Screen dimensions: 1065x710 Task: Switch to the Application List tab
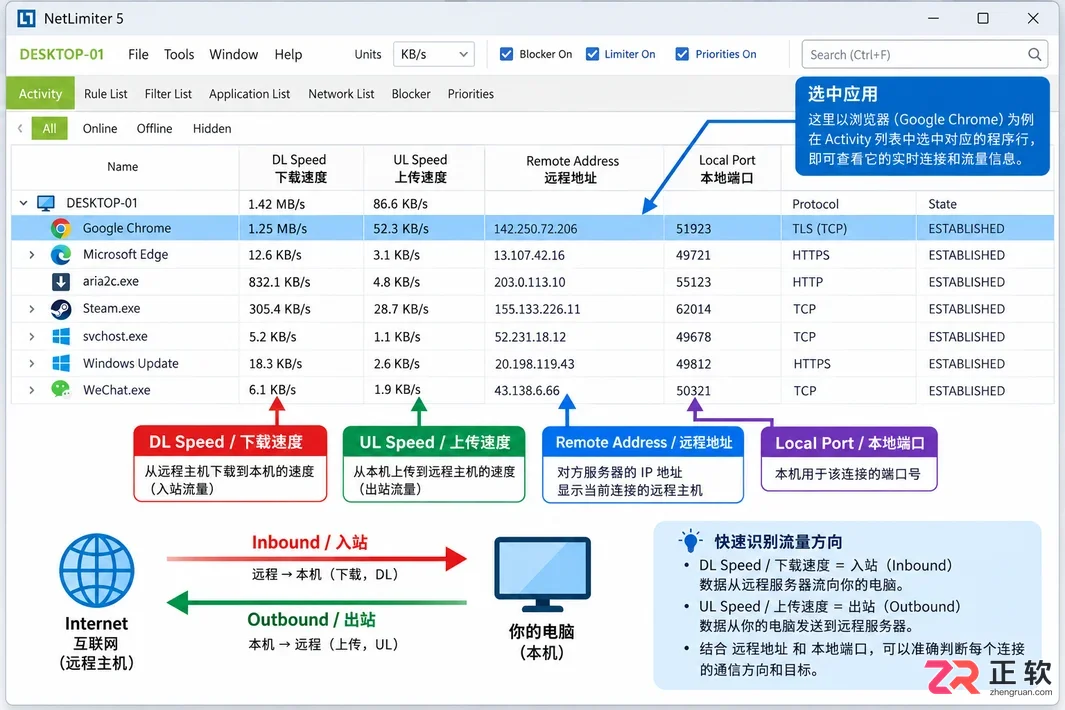pos(249,94)
